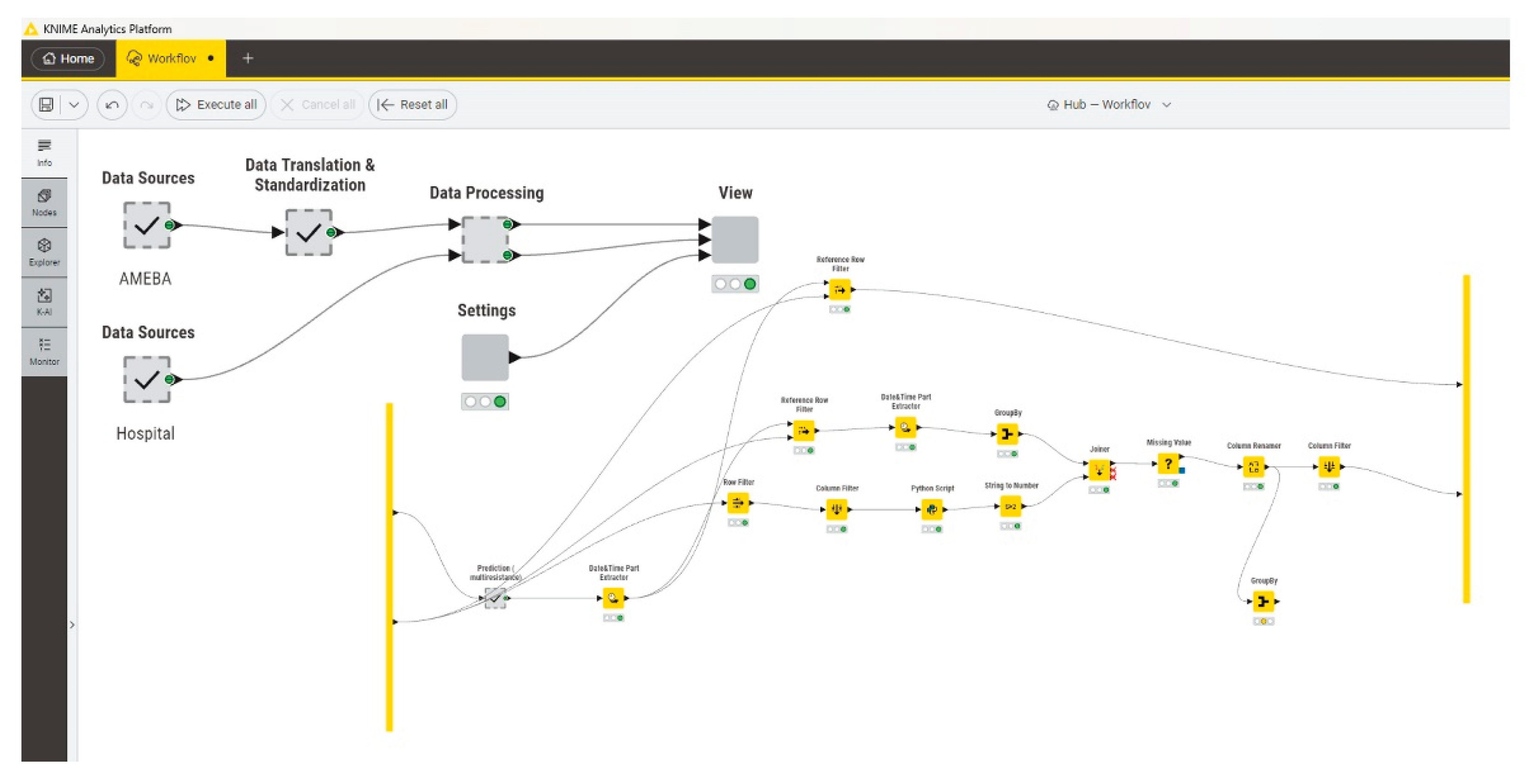Select the Joiner node icon
1526x784 pixels.
1099,471
